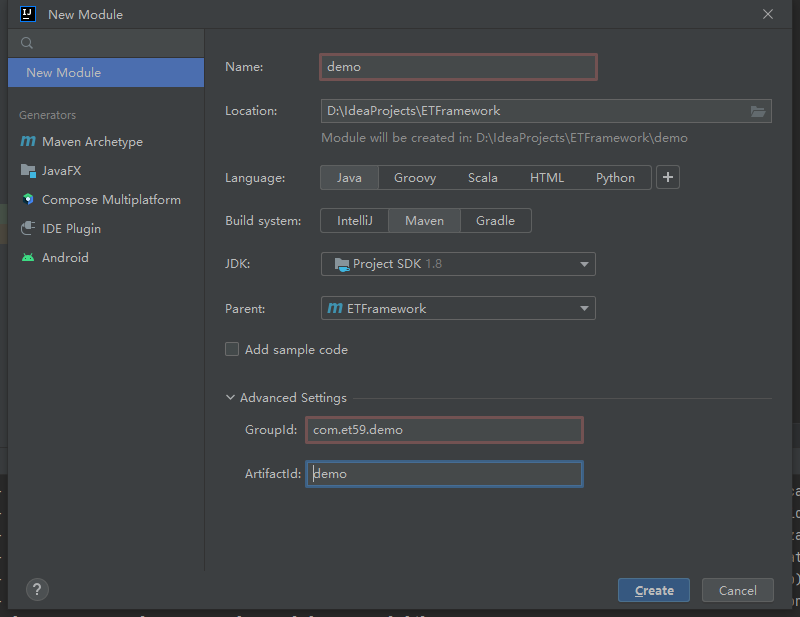Click inside the ArtifactId input field

click(444, 473)
